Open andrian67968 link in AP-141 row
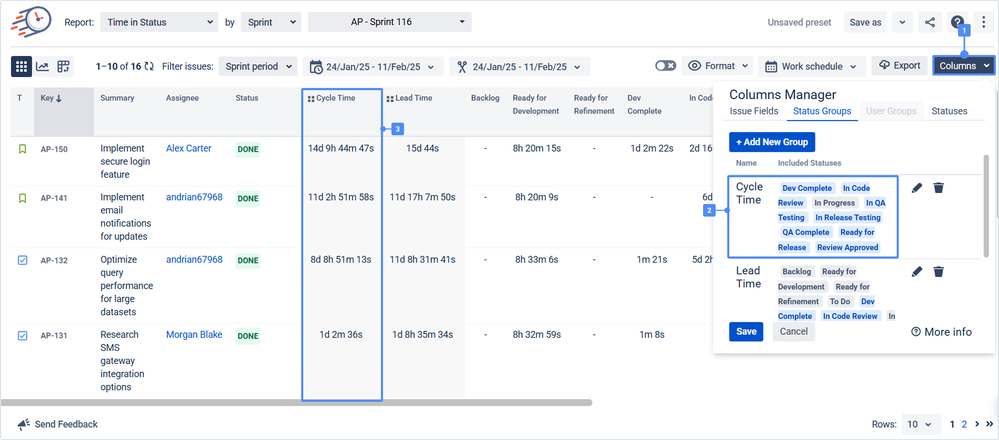Image resolution: width=999 pixels, height=440 pixels. click(194, 197)
